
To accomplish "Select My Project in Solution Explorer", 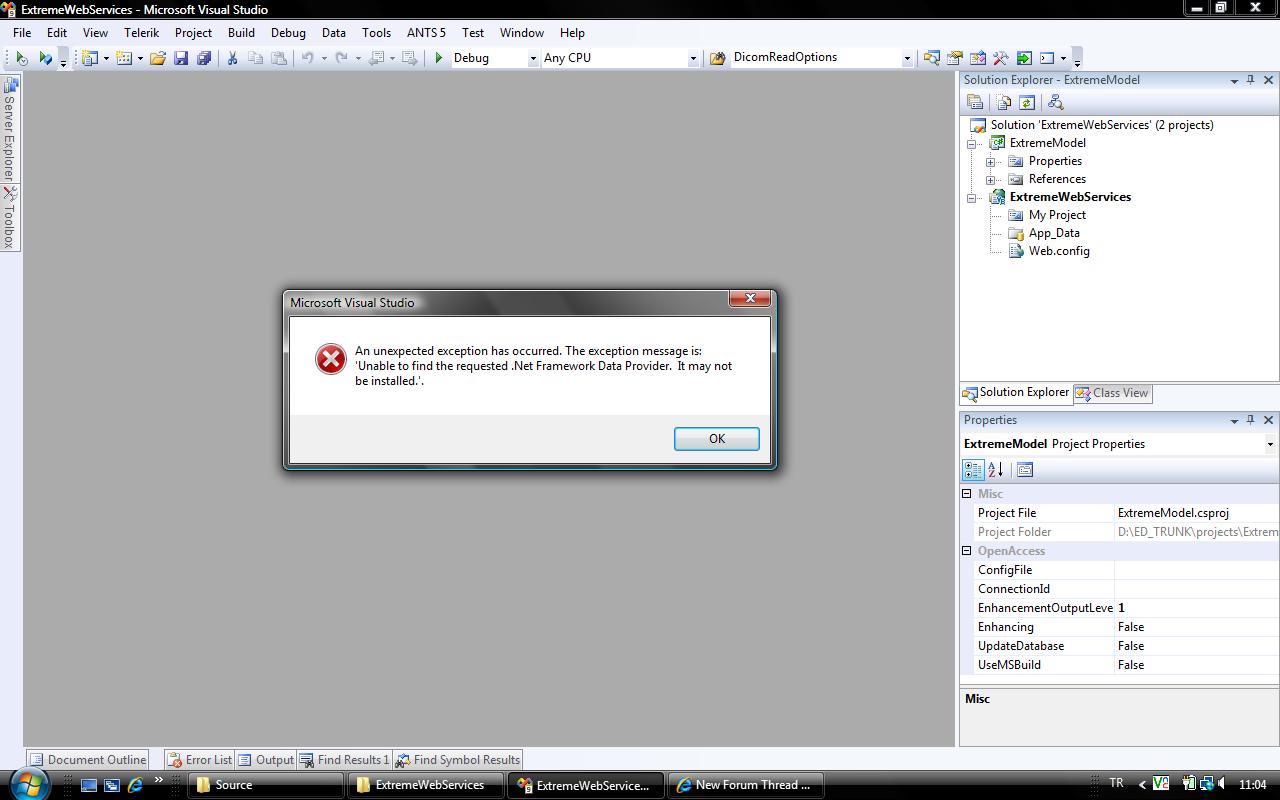I will 1057,215.
